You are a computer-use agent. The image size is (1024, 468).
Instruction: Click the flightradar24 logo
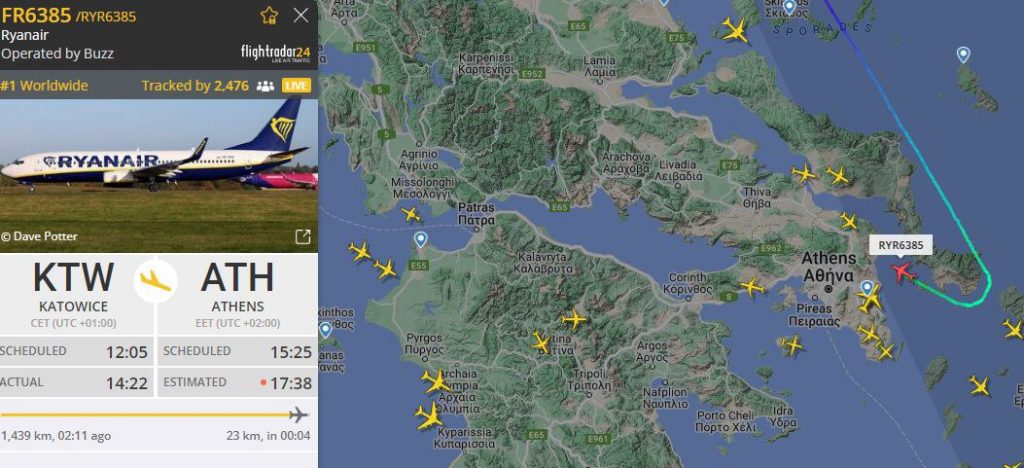tap(275, 53)
